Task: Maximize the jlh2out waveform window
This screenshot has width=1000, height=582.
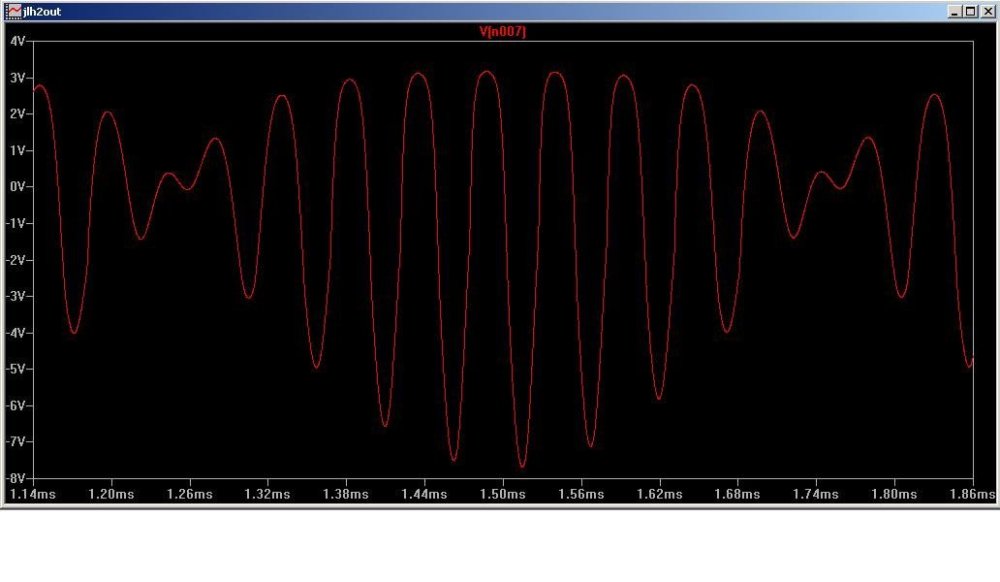Action: (971, 11)
